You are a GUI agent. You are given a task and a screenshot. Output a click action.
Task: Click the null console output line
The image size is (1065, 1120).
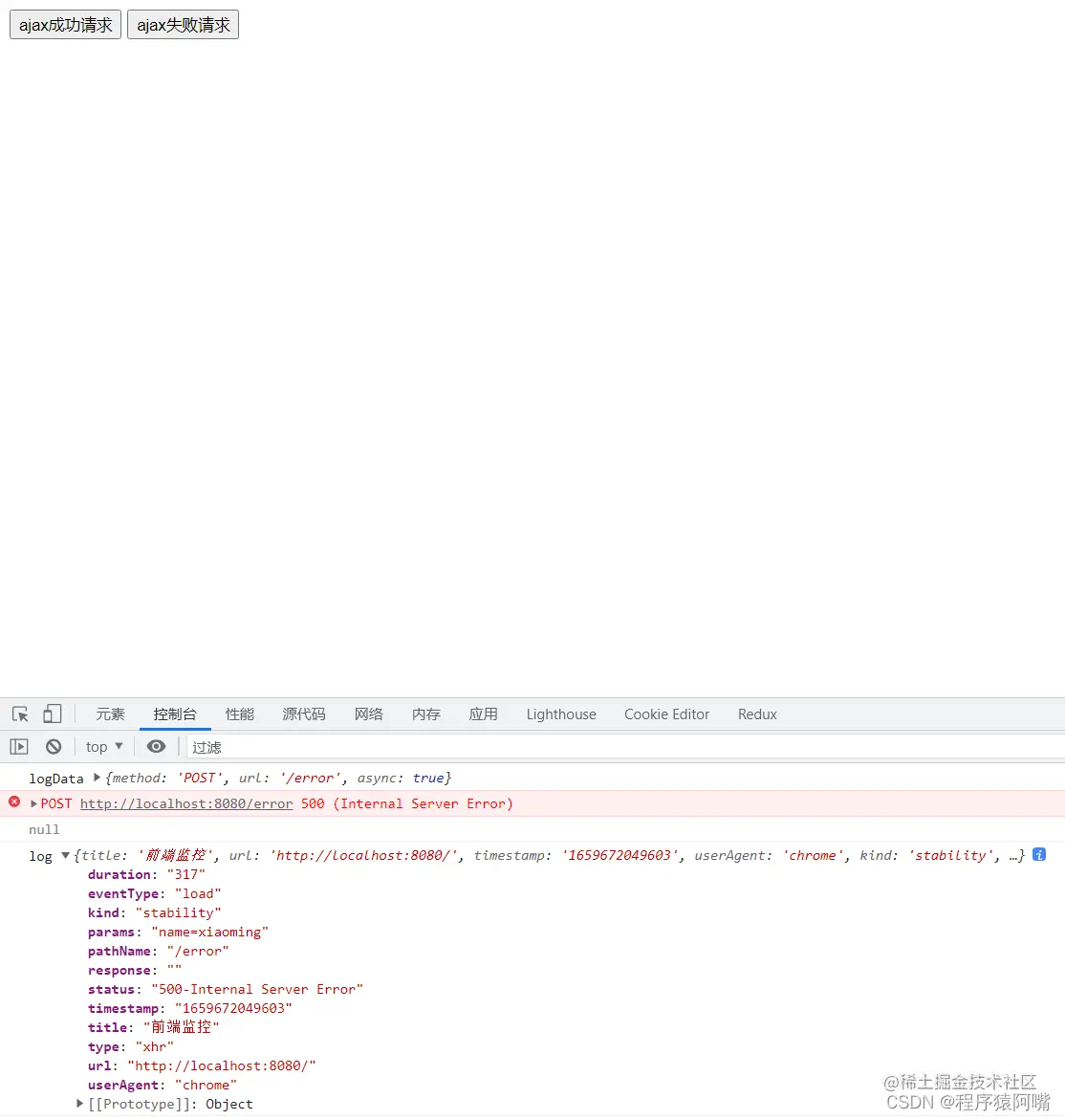pyautogui.click(x=44, y=830)
